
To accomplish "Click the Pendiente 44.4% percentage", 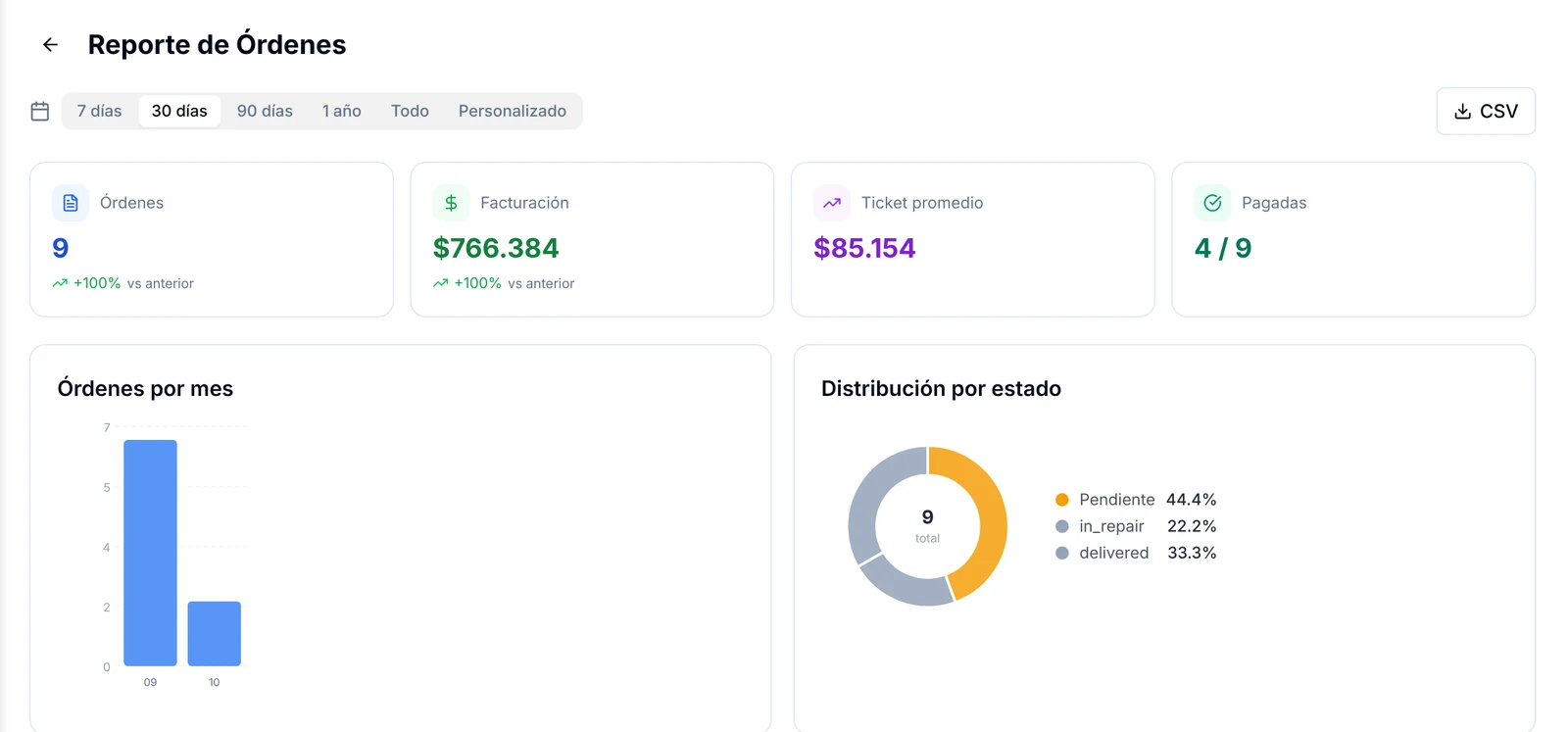I will coord(1191,500).
